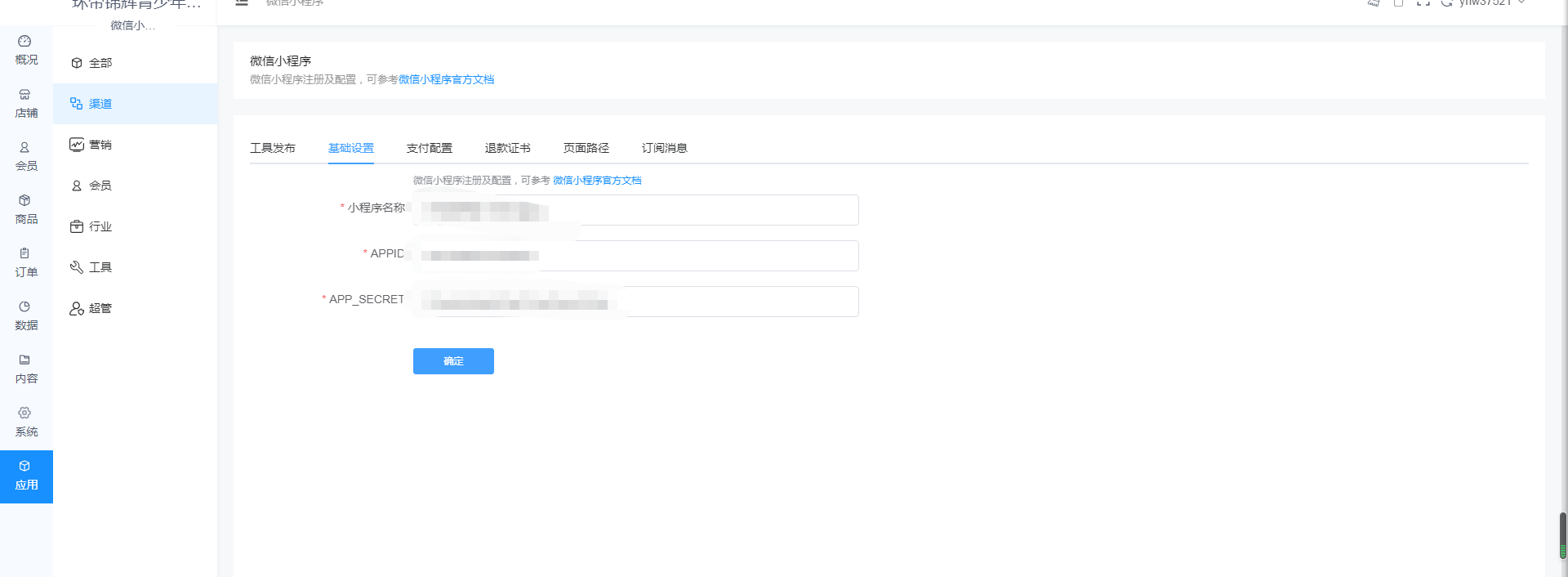Open the 商品 products section
Image resolution: width=1568 pixels, height=577 pixels.
click(26, 210)
